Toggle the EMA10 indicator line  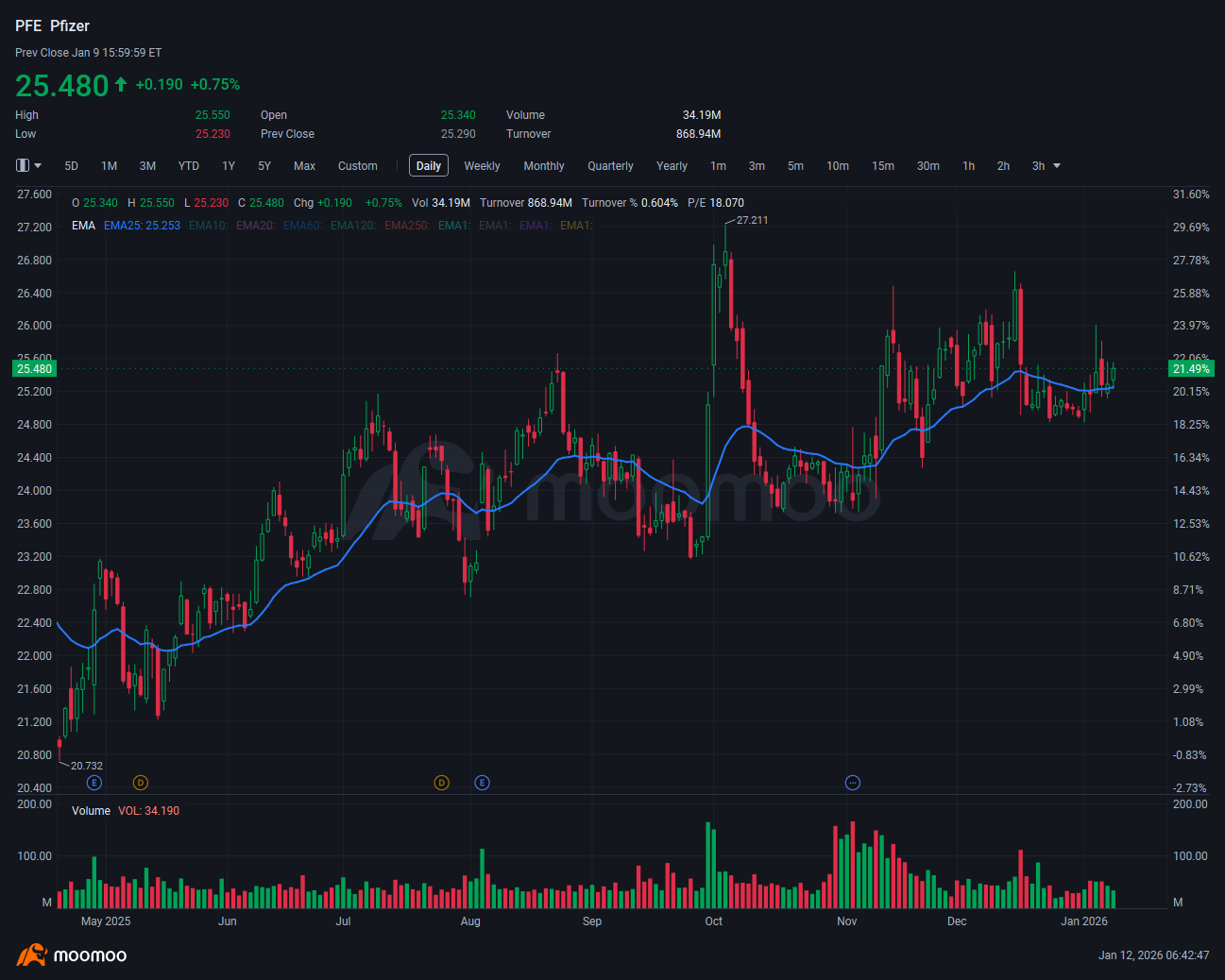pyautogui.click(x=208, y=226)
